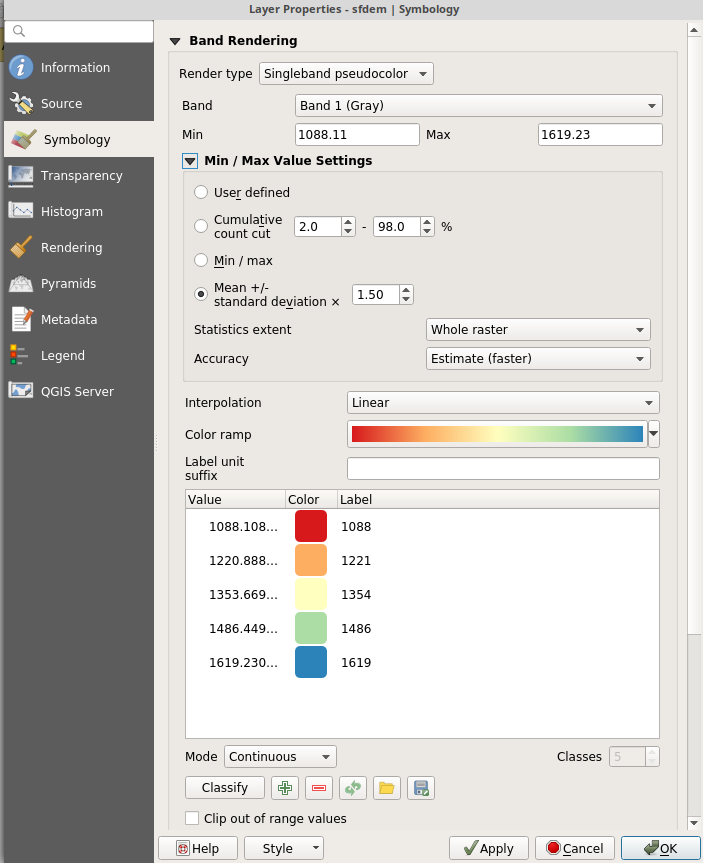
Task: Click the Label unit suffix field
Action: [503, 469]
